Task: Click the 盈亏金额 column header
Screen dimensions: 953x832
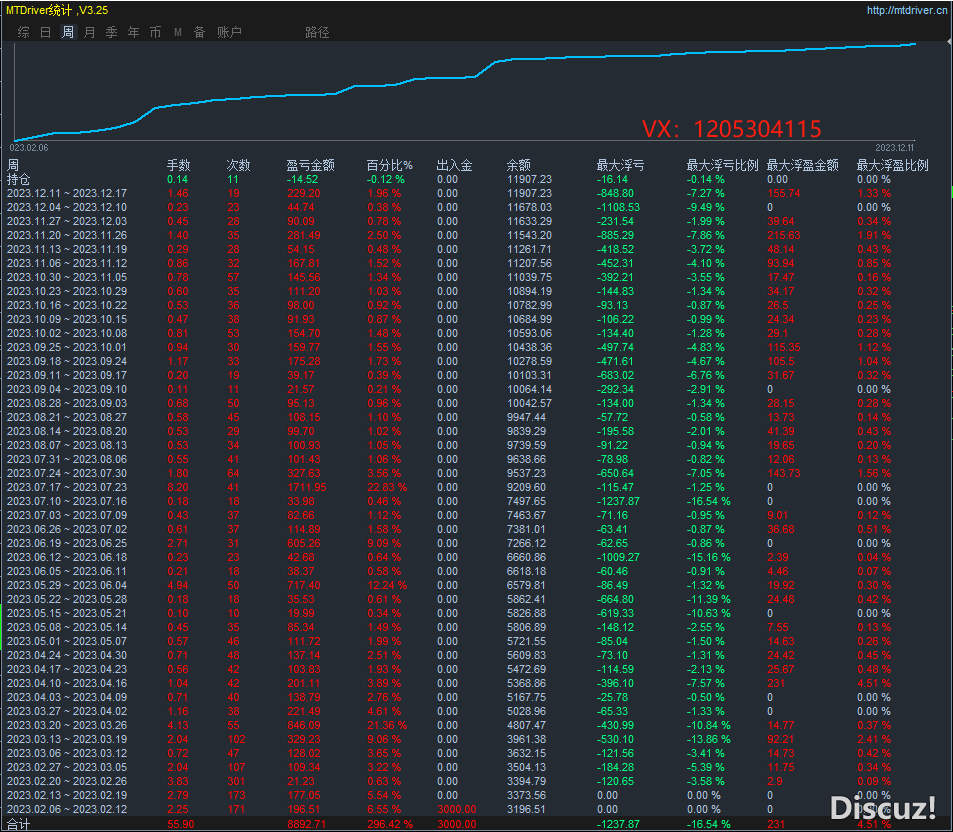Action: [x=310, y=165]
